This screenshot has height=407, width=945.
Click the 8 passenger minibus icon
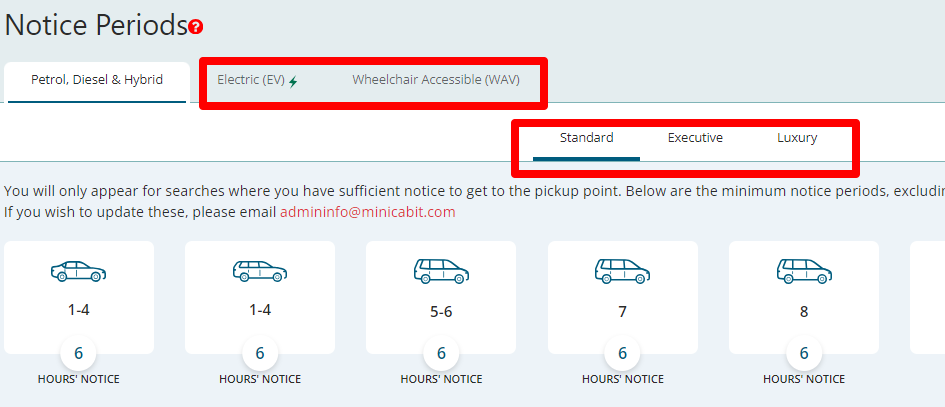[x=804, y=271]
